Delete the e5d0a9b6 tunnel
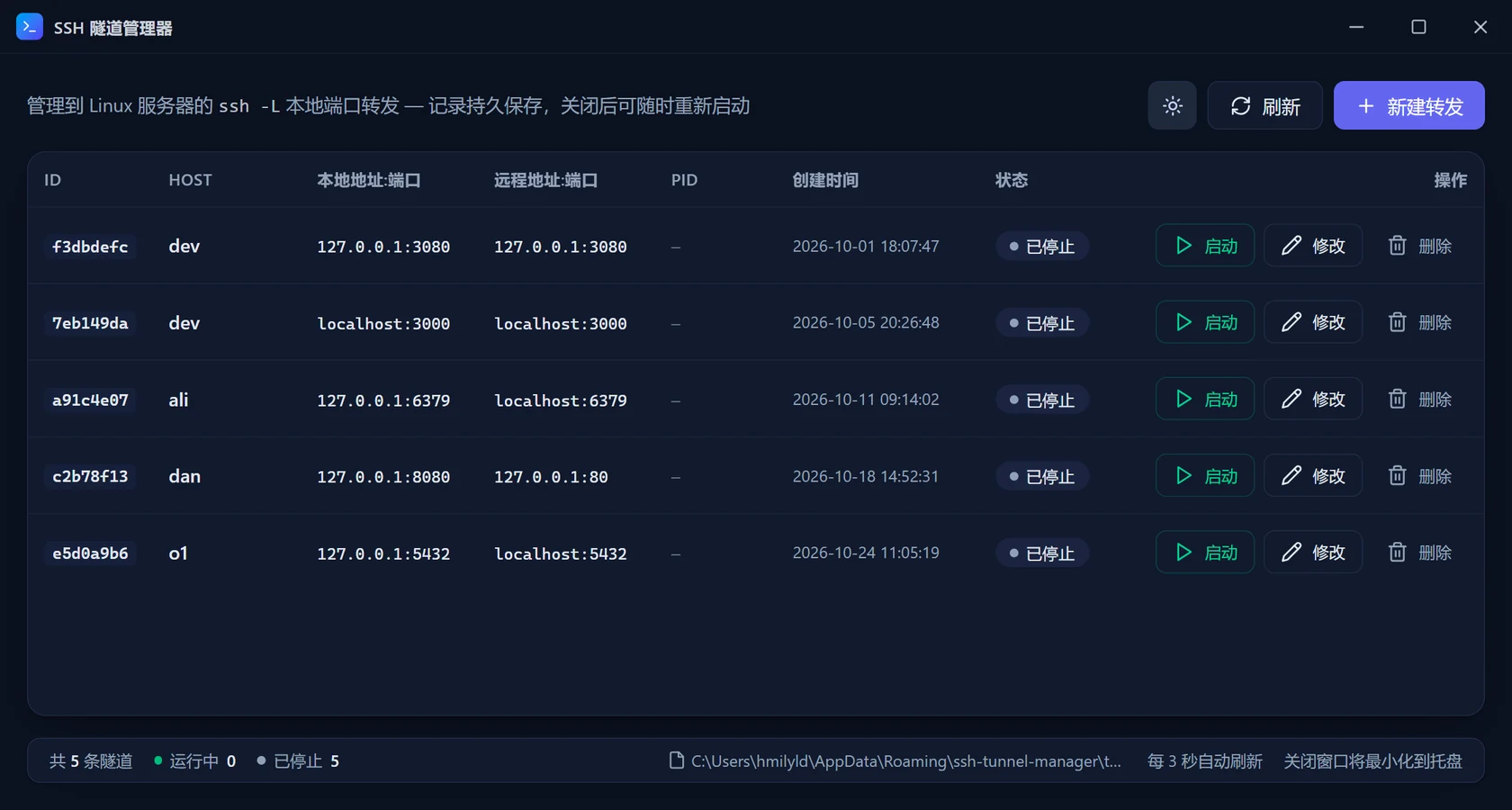Screen dimensions: 1512x810 (x=1419, y=553)
